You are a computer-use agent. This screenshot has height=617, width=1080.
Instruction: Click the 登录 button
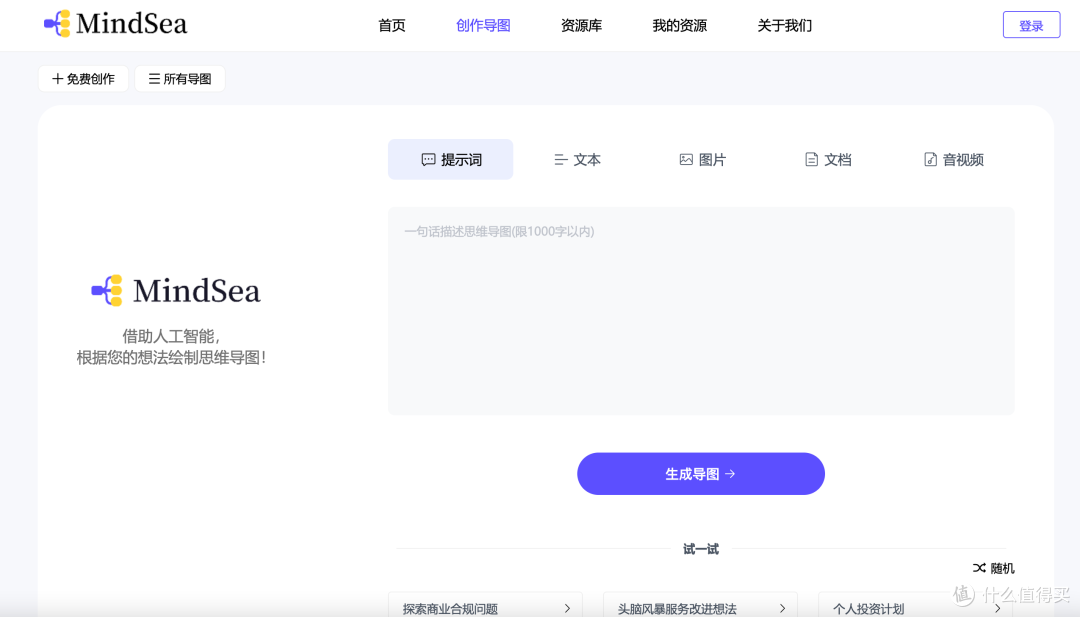click(x=1031, y=25)
